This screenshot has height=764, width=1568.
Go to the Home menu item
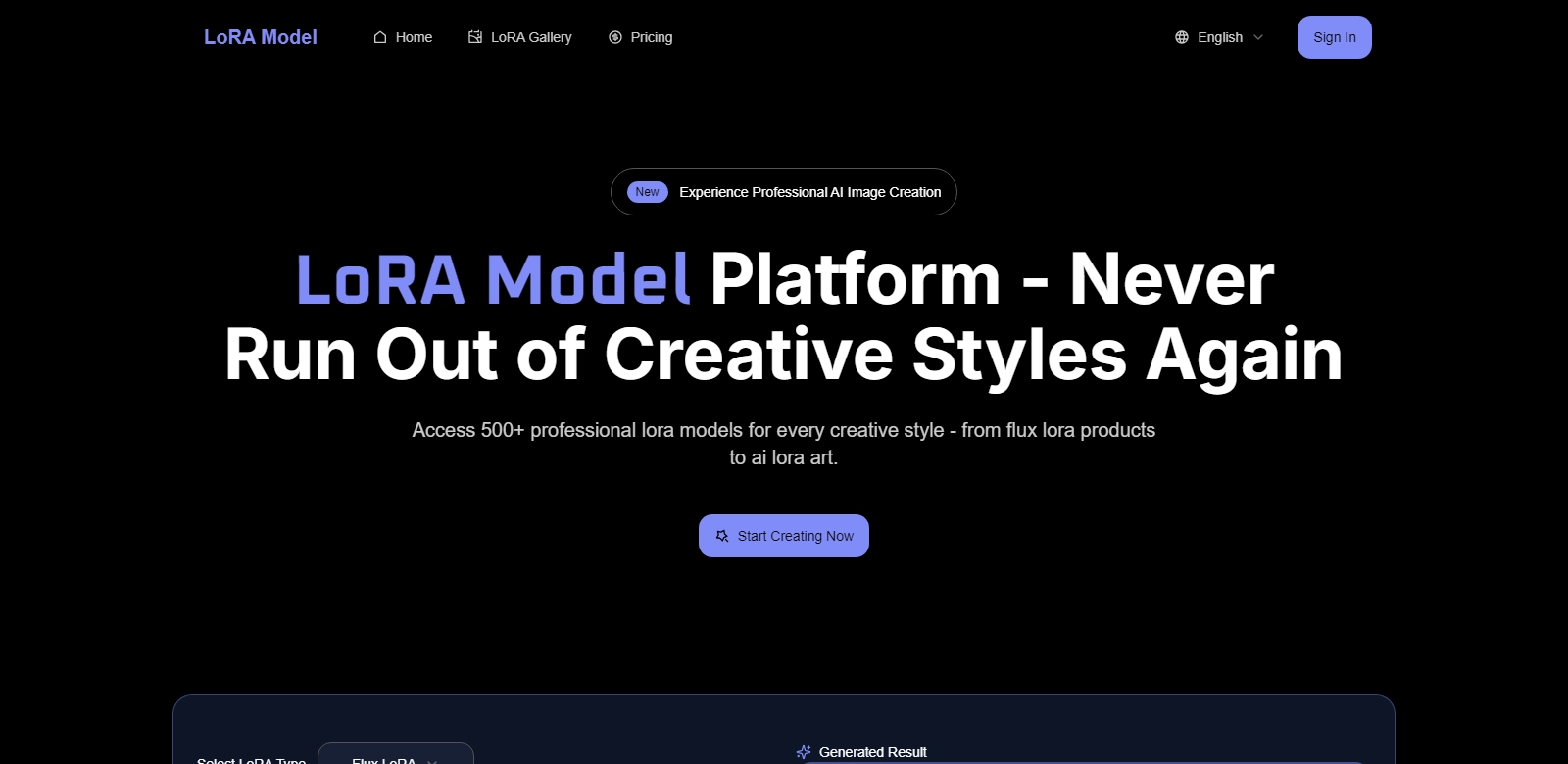point(414,37)
